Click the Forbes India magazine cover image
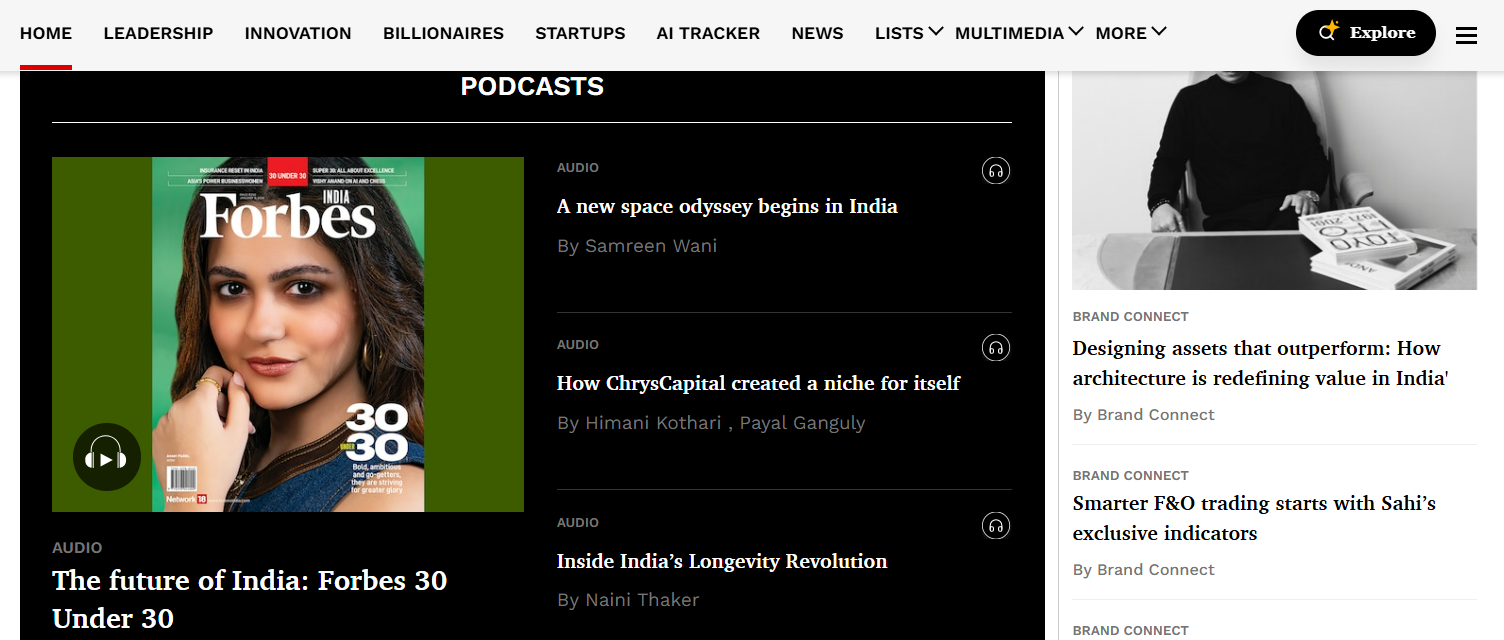 pyautogui.click(x=288, y=334)
